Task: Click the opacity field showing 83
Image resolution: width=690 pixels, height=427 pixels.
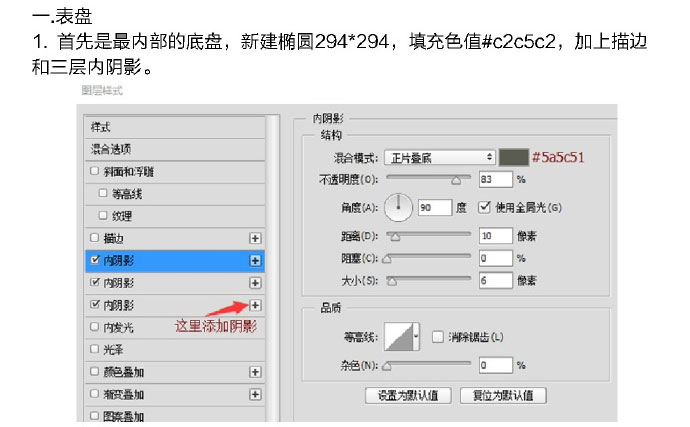Action: click(x=496, y=179)
